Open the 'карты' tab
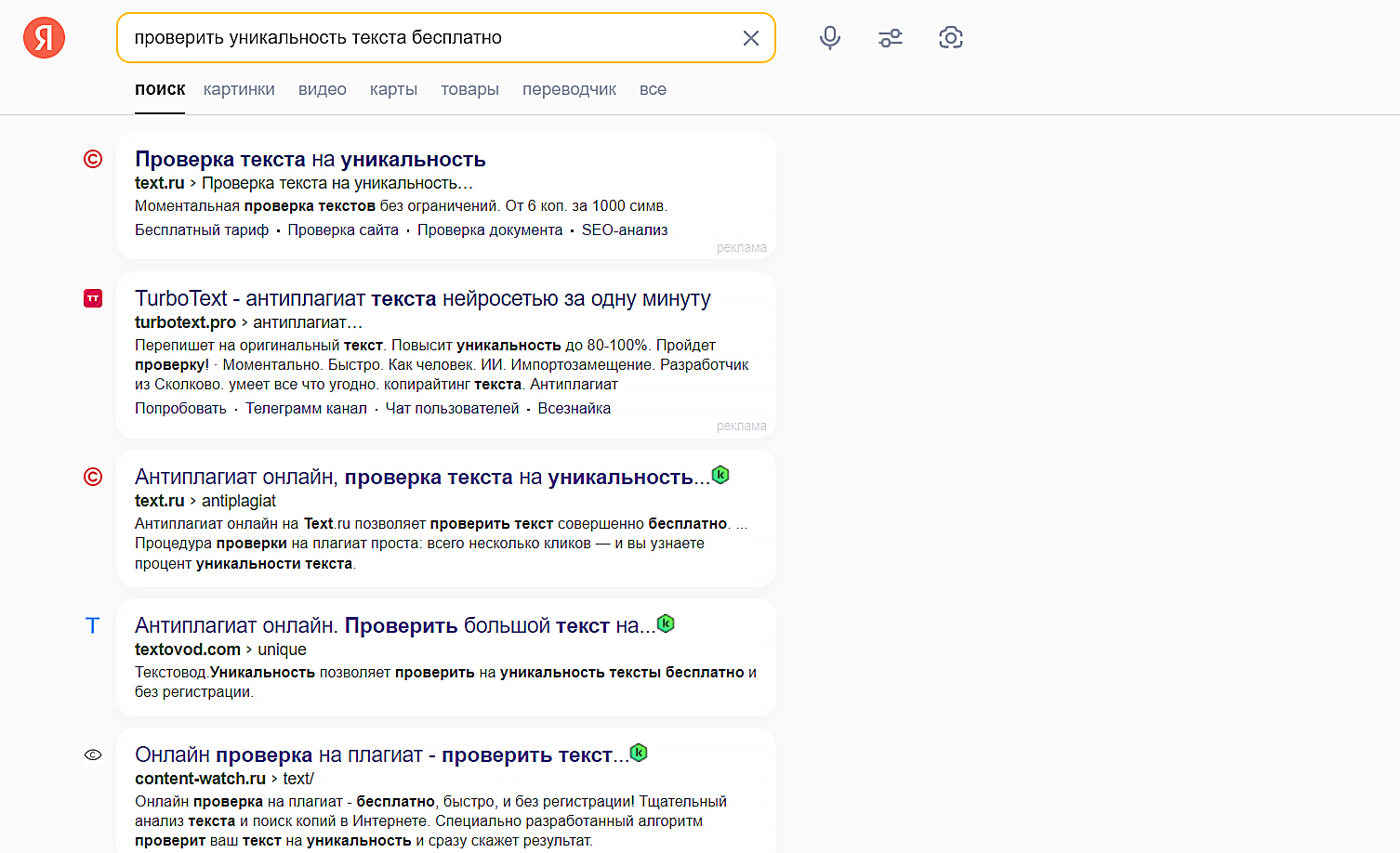 pos(393,89)
